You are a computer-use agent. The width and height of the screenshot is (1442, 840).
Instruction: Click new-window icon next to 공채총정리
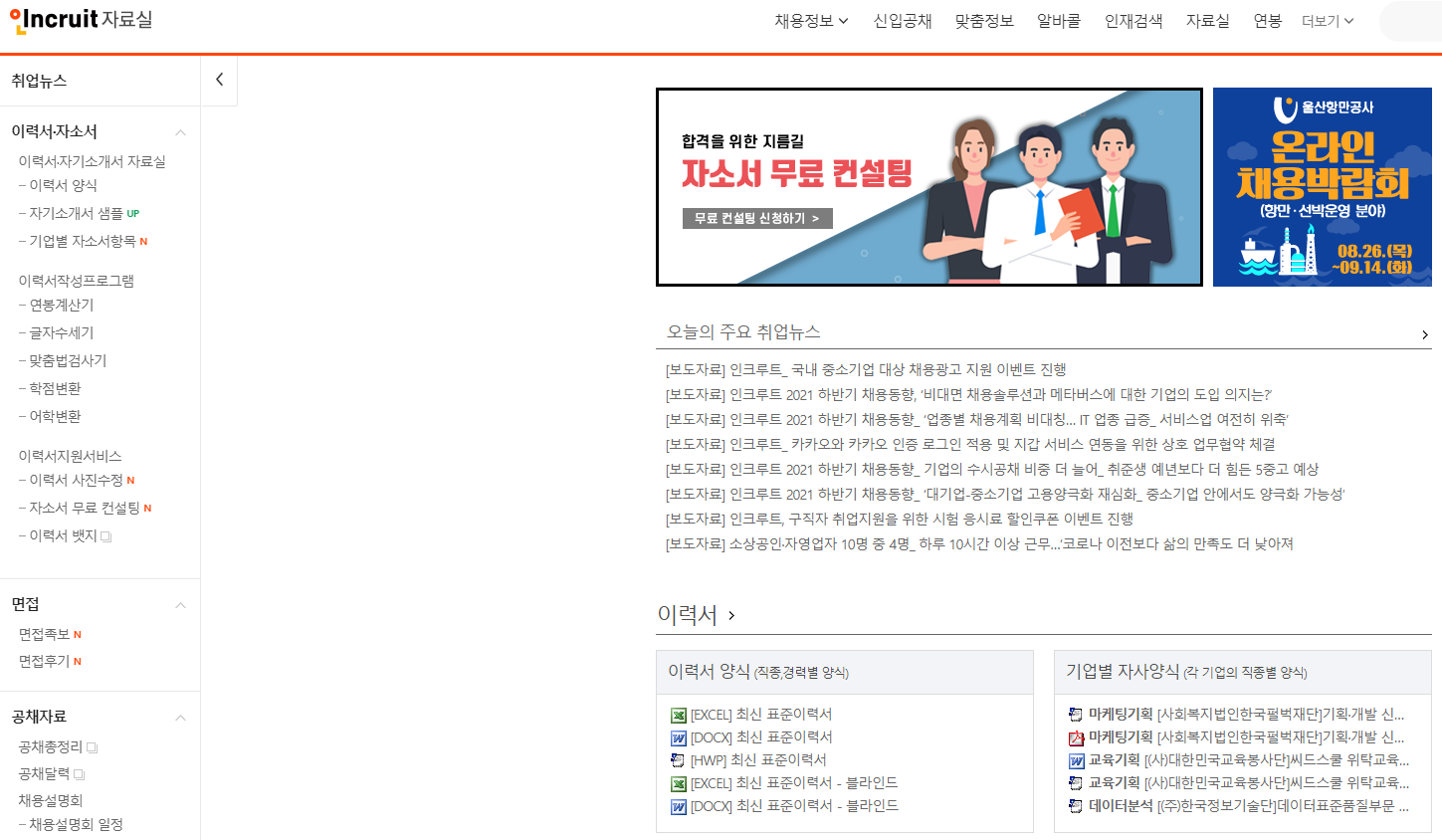93,747
